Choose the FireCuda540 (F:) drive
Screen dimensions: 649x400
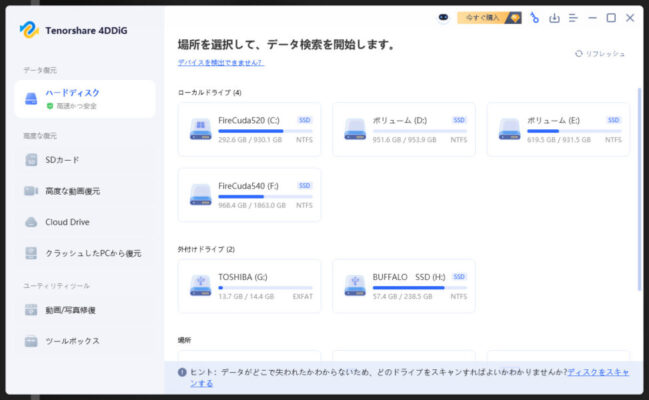click(249, 194)
